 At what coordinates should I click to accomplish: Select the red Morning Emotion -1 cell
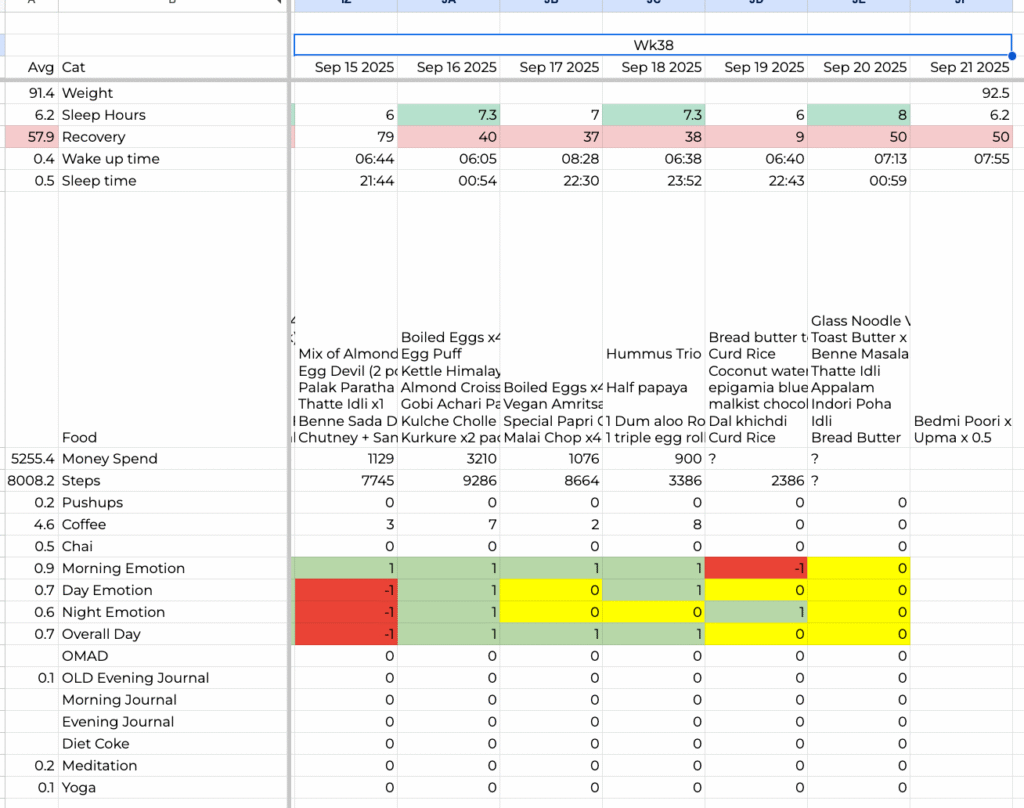756,568
